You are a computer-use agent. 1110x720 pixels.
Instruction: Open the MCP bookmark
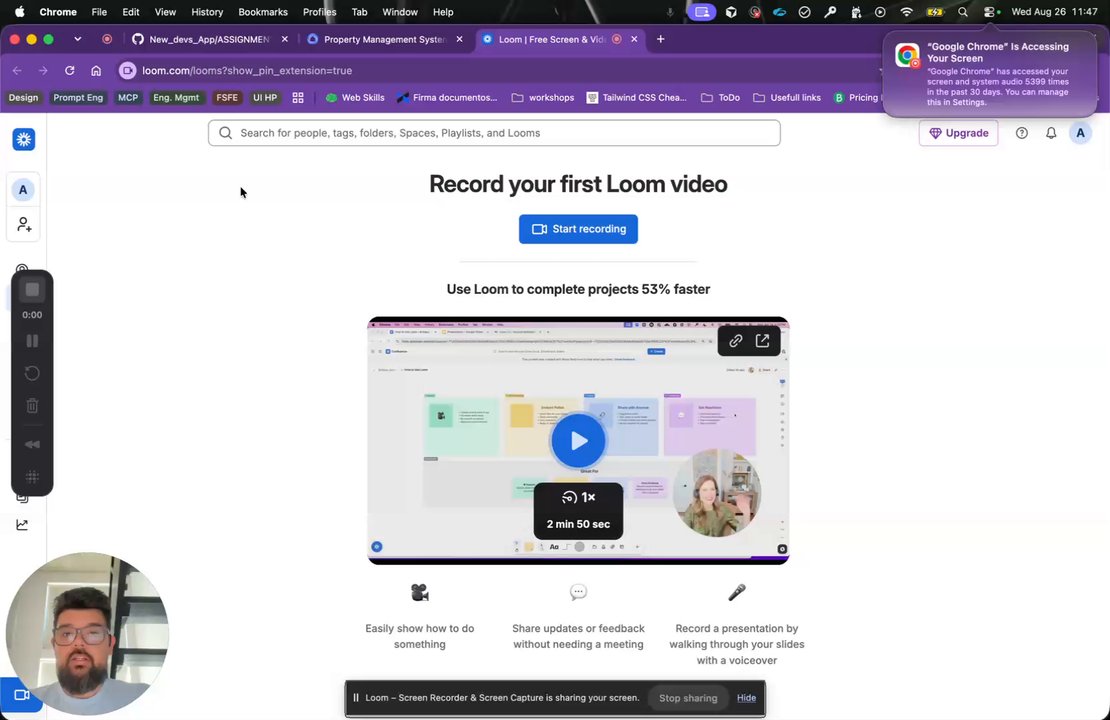pos(127,98)
